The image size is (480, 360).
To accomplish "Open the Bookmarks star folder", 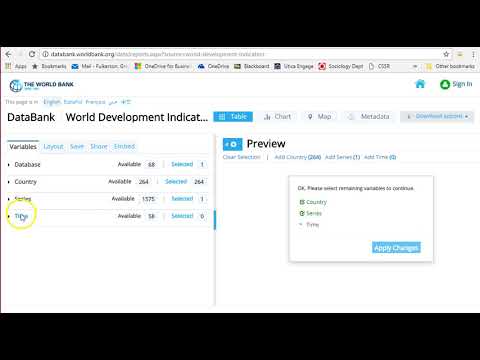I will coord(49,66).
